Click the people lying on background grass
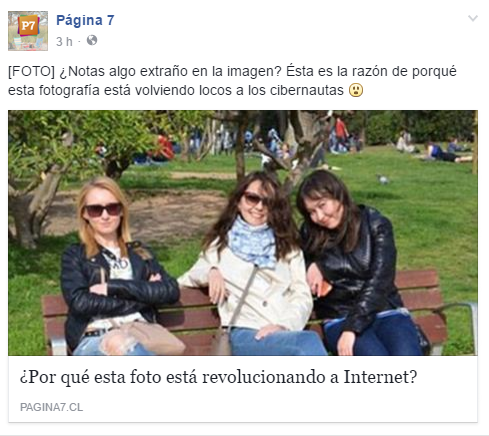This screenshot has width=489, height=436. tap(445, 153)
